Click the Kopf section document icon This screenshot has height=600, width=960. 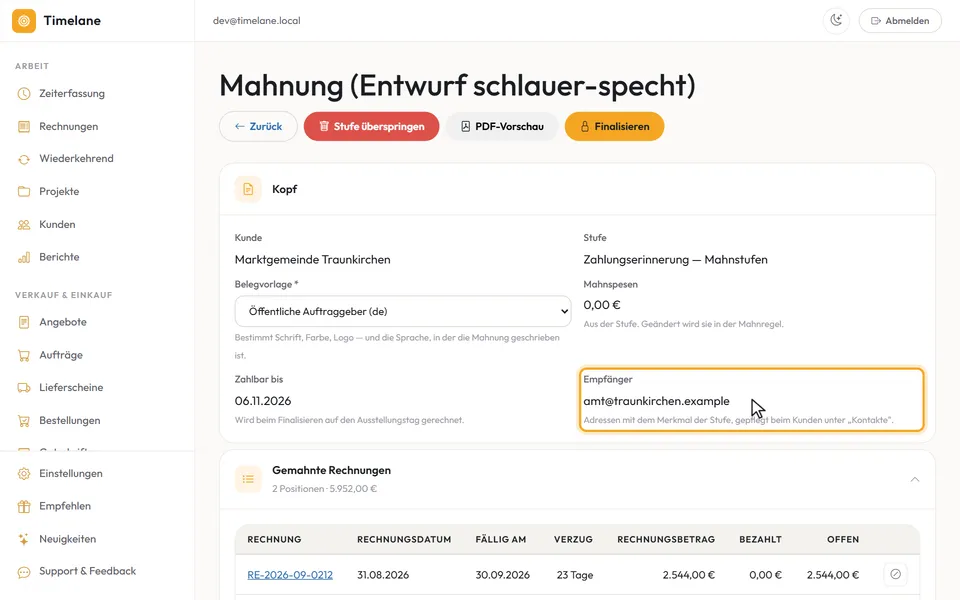point(248,189)
